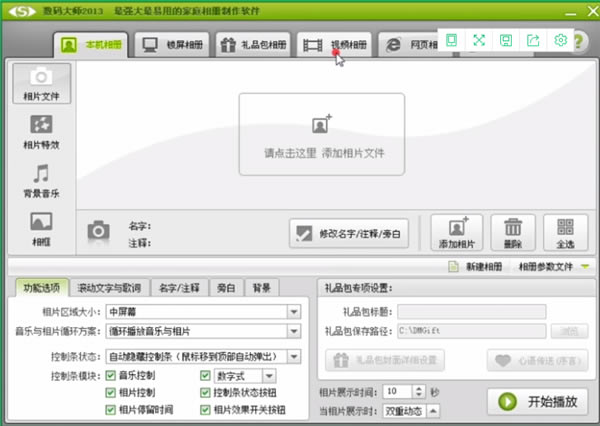Screen dimensions: 600x426
Task: Open the 本机相册 tab
Action: coord(91,45)
